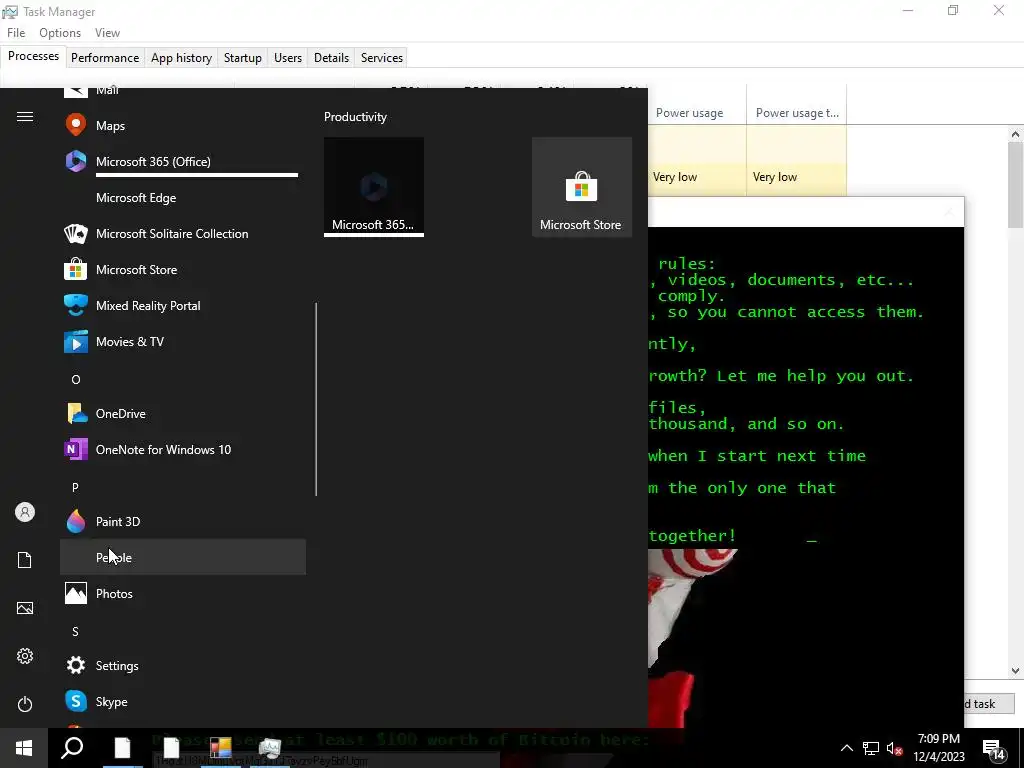Launch Microsoft 365 (Office) from app list
Screen dimensions: 1024x768
183,161
